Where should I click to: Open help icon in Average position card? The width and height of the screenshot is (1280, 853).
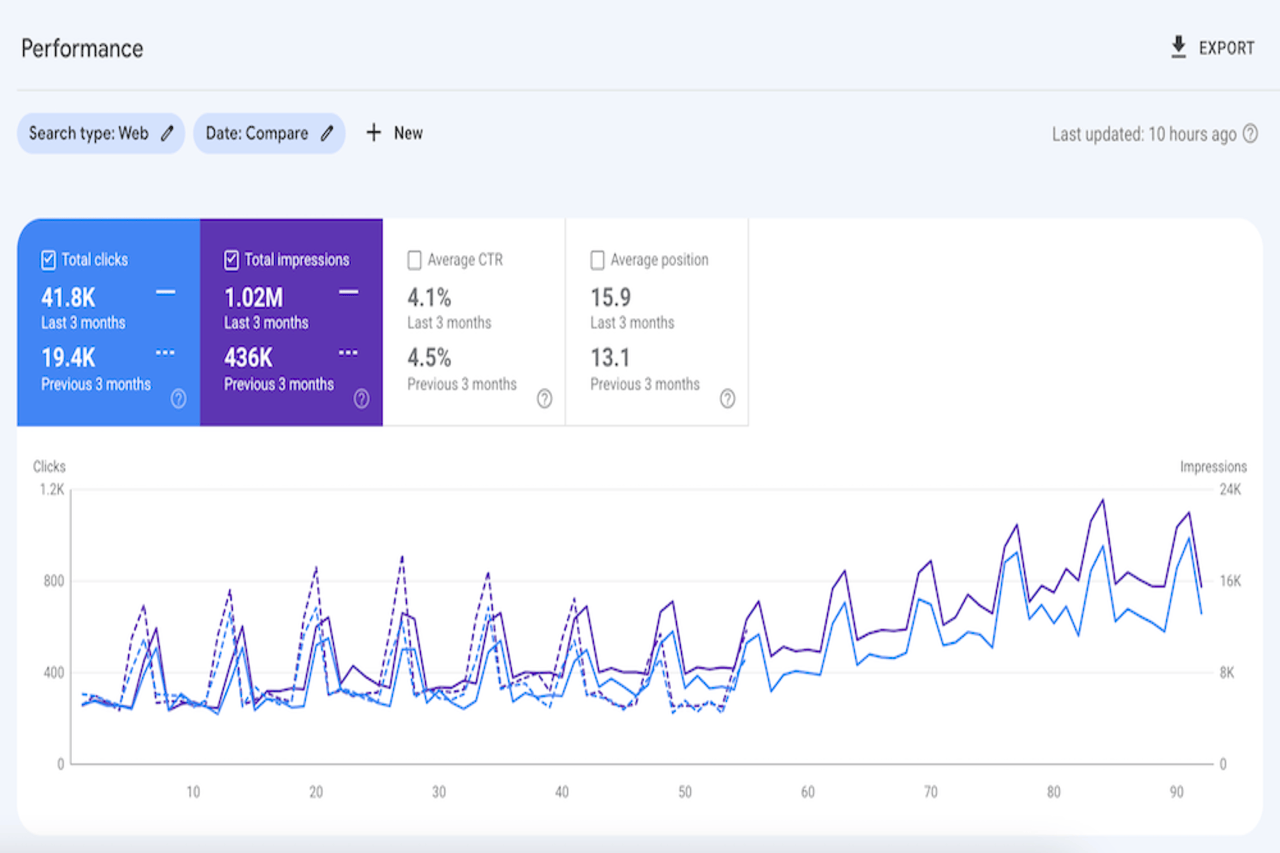pos(727,399)
